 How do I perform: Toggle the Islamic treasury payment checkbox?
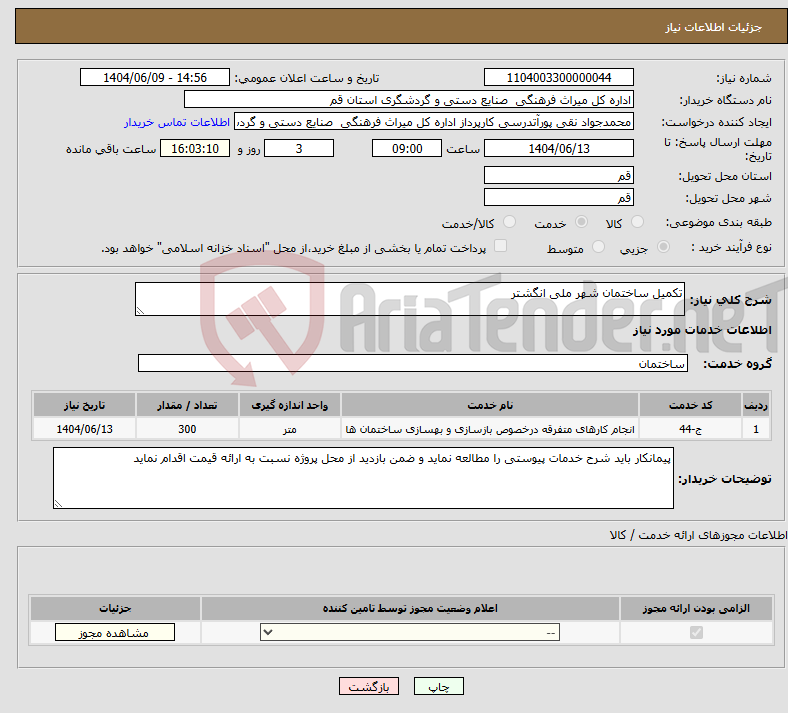500,246
